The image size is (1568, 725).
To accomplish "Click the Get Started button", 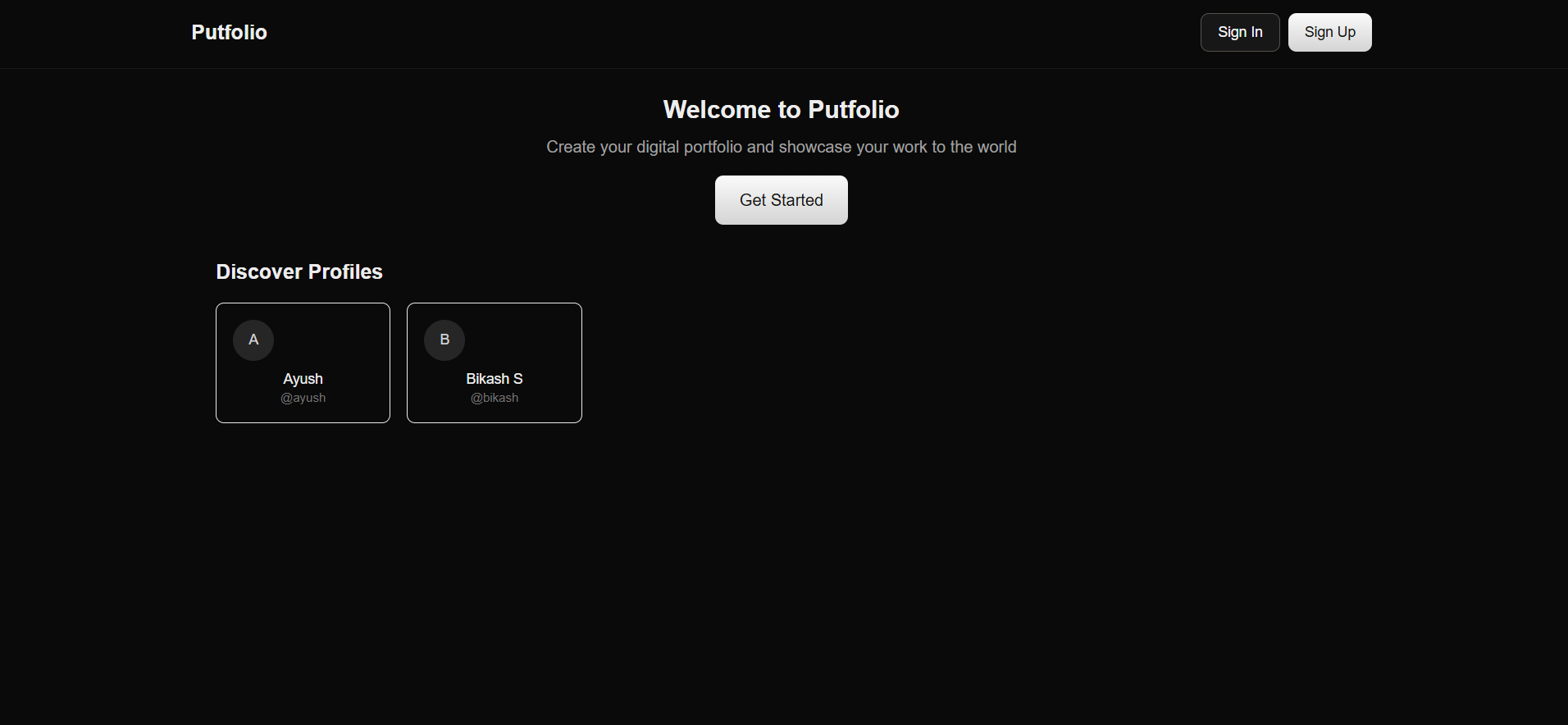I will click(x=781, y=200).
